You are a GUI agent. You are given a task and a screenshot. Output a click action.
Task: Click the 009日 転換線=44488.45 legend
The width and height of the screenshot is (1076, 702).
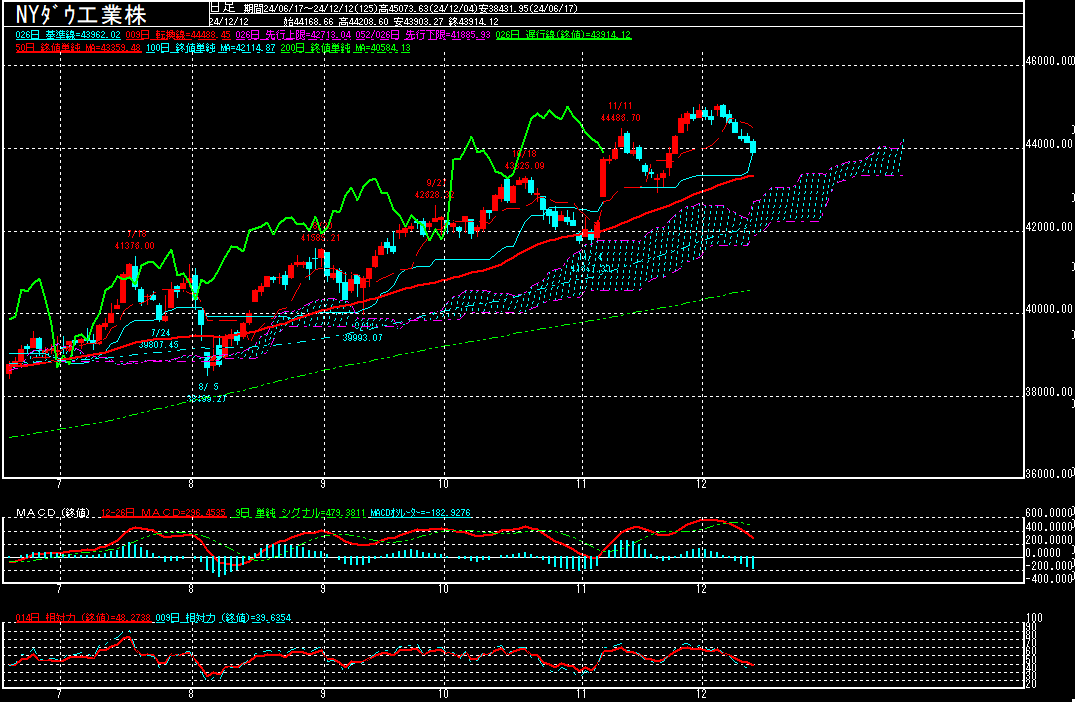pyautogui.click(x=178, y=35)
